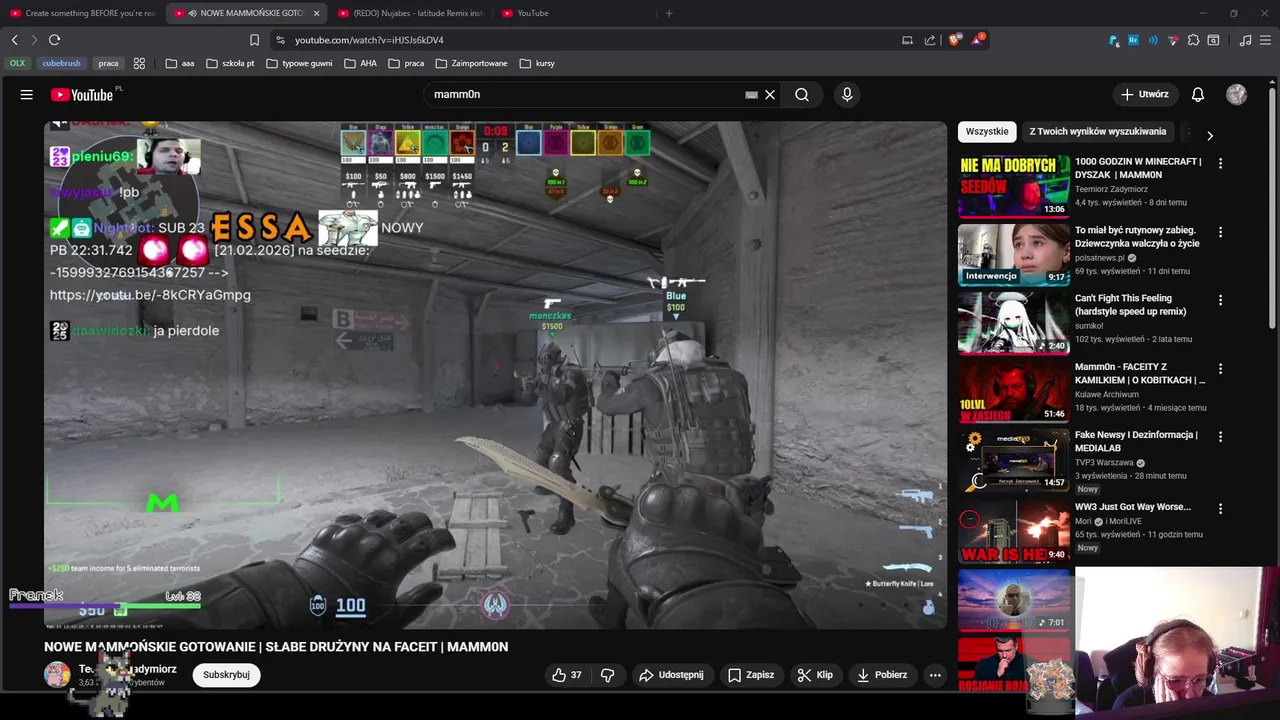Open Brave Rewards triangle icon
Viewport: 1280px width, 720px height.
tap(977, 40)
